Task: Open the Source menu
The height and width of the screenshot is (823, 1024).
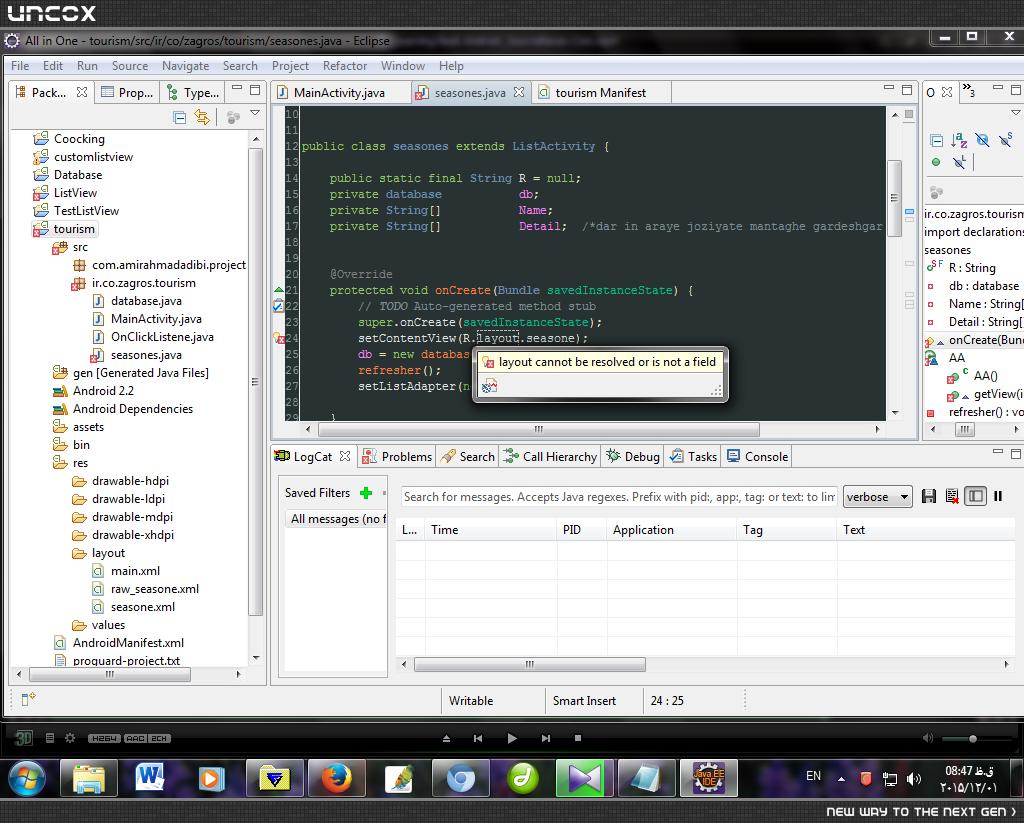Action: pos(129,66)
